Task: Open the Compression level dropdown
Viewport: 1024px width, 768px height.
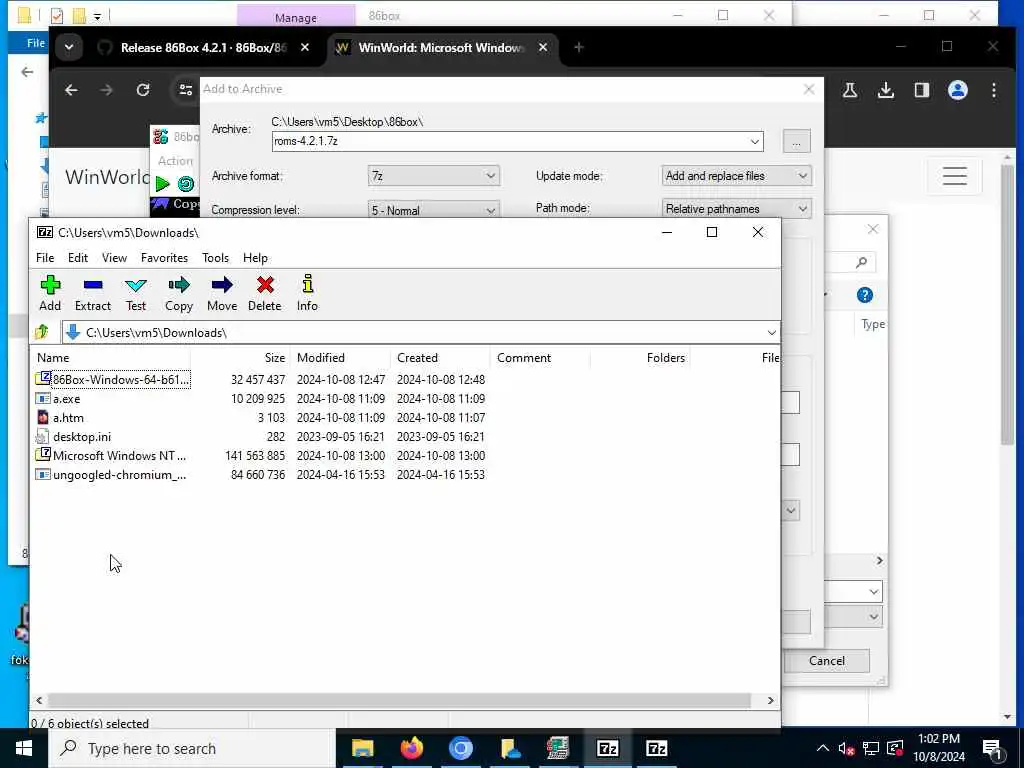Action: pos(434,210)
